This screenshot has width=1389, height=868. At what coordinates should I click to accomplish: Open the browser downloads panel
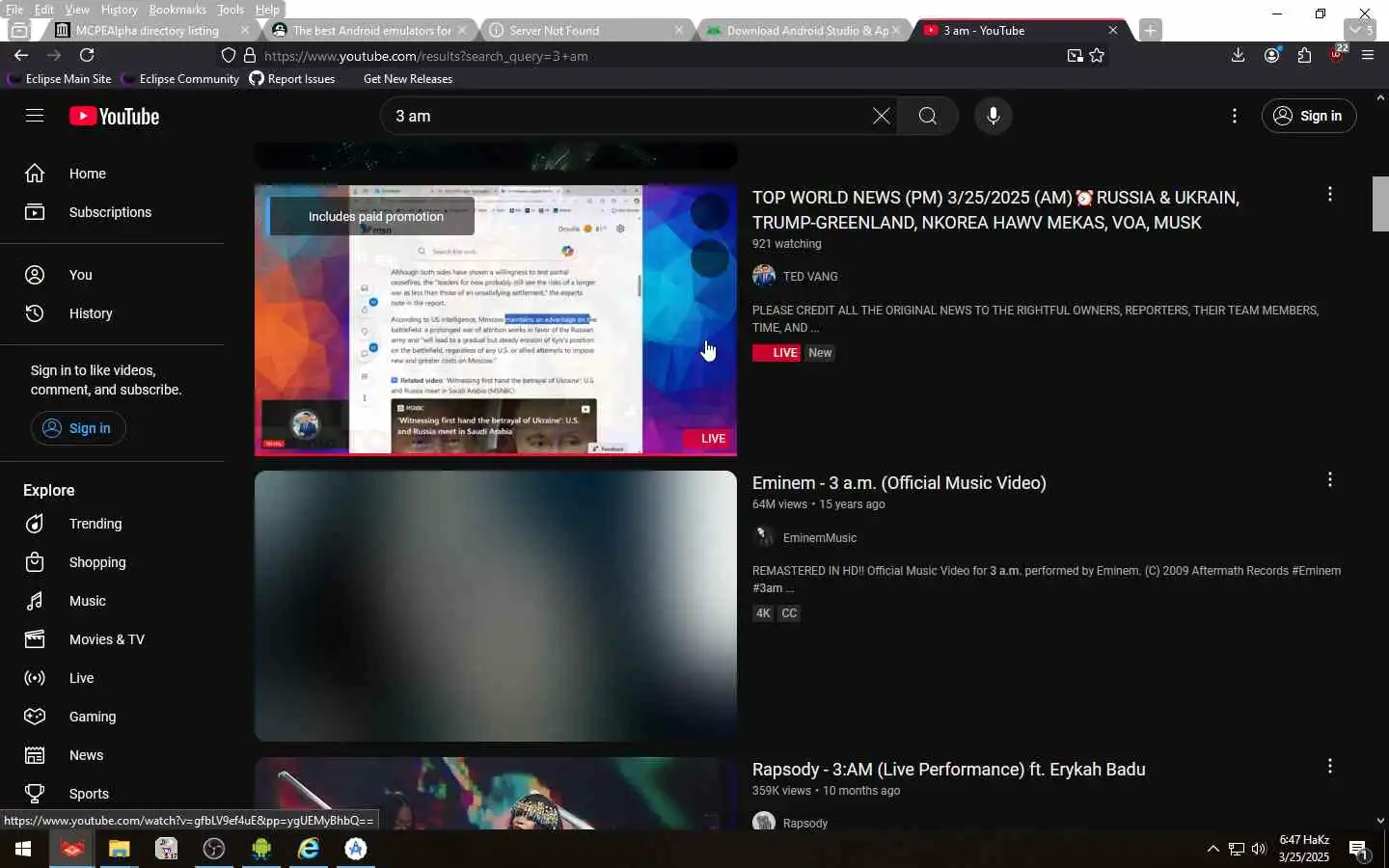tap(1238, 55)
